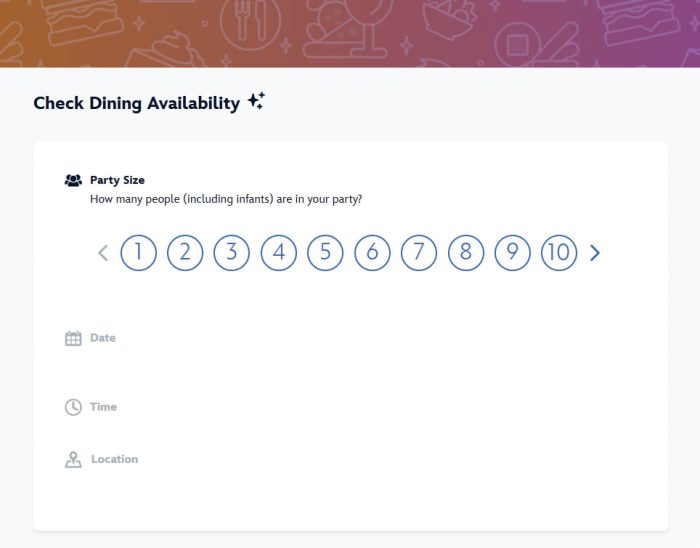Select 4 people for the party
This screenshot has width=700, height=548.
click(x=278, y=253)
